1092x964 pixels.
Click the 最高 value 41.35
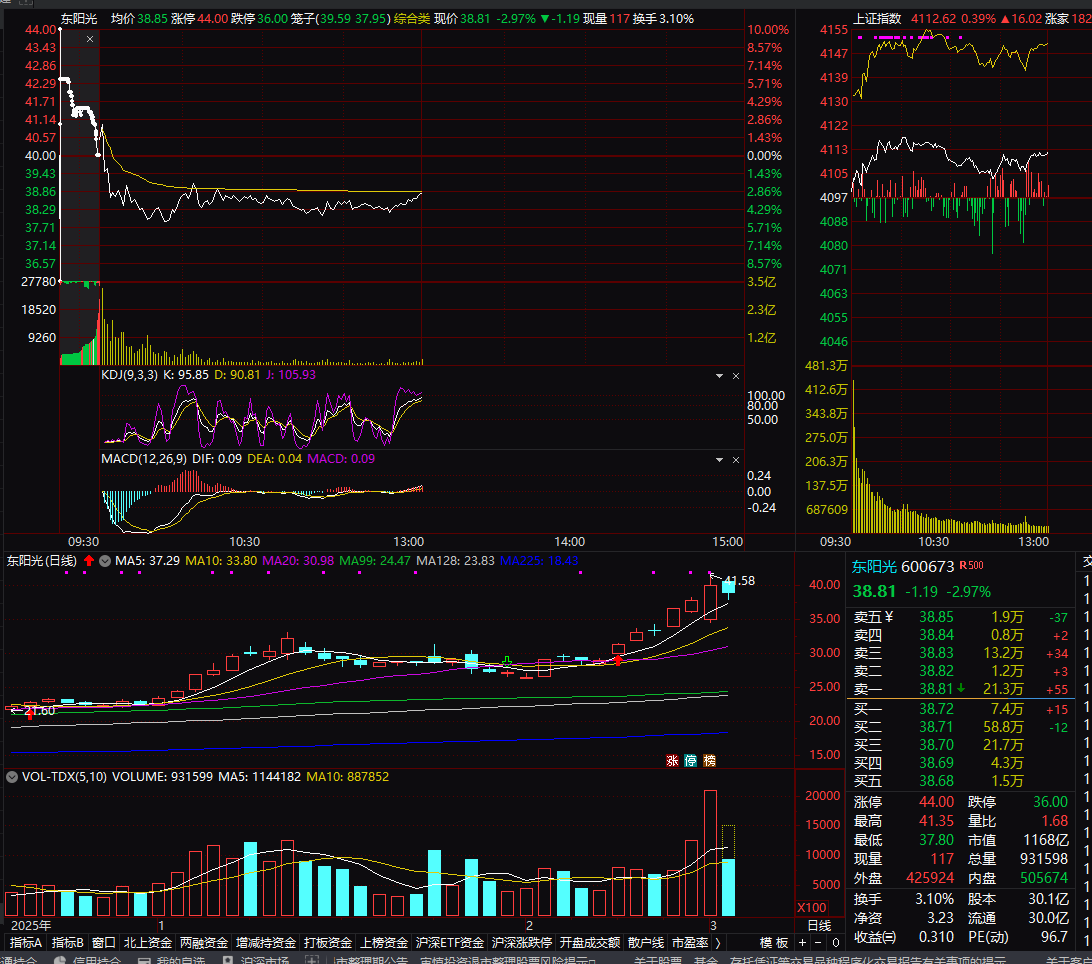click(x=936, y=821)
